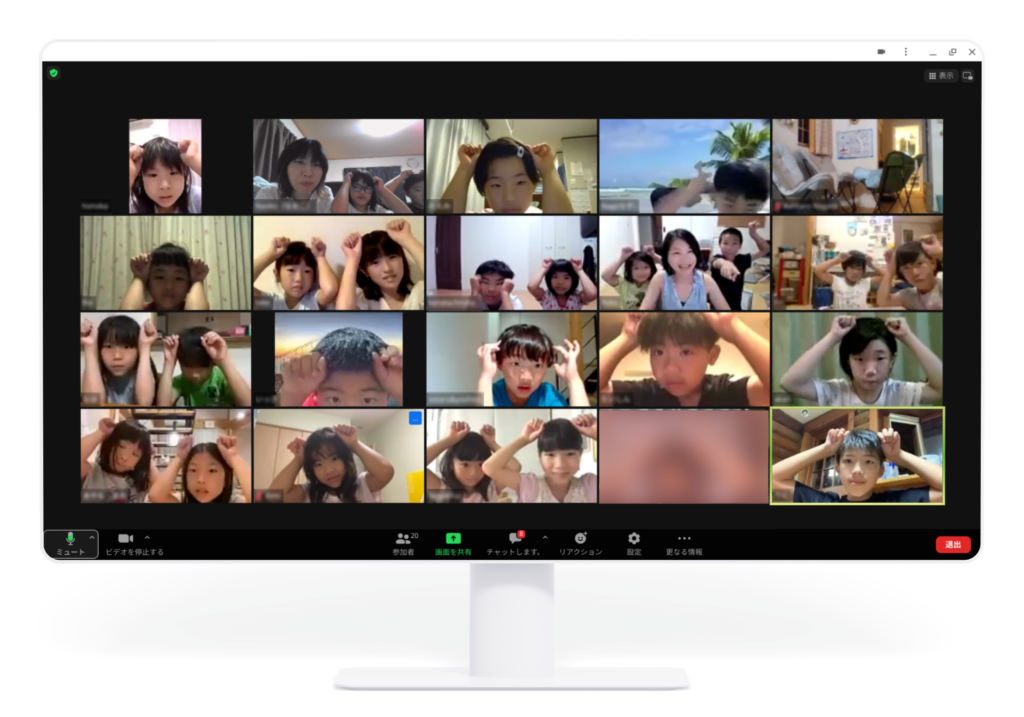Expand video options arrow beside camera
1024x717 pixels.
coord(147,537)
